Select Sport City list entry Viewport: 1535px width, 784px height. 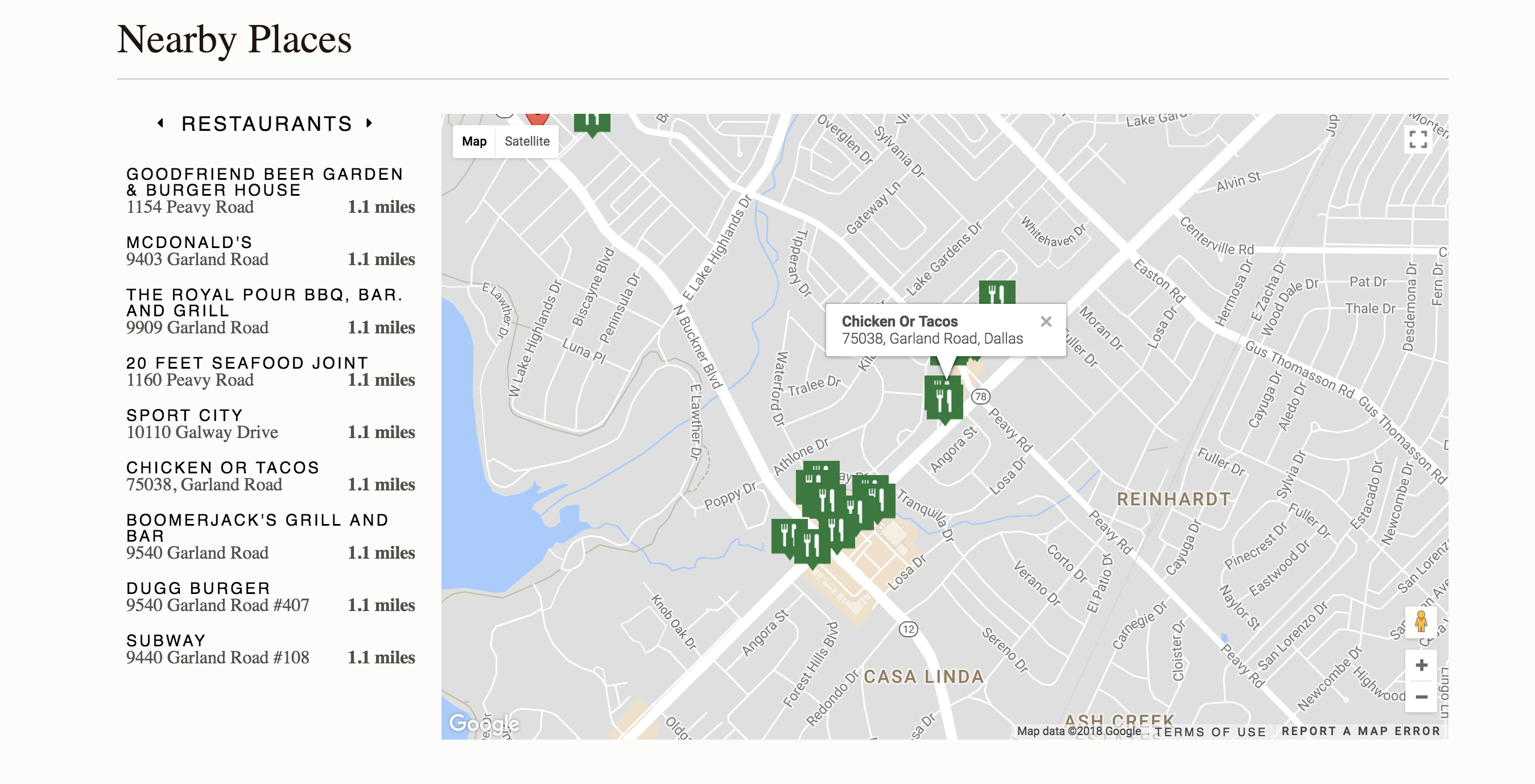tap(184, 415)
